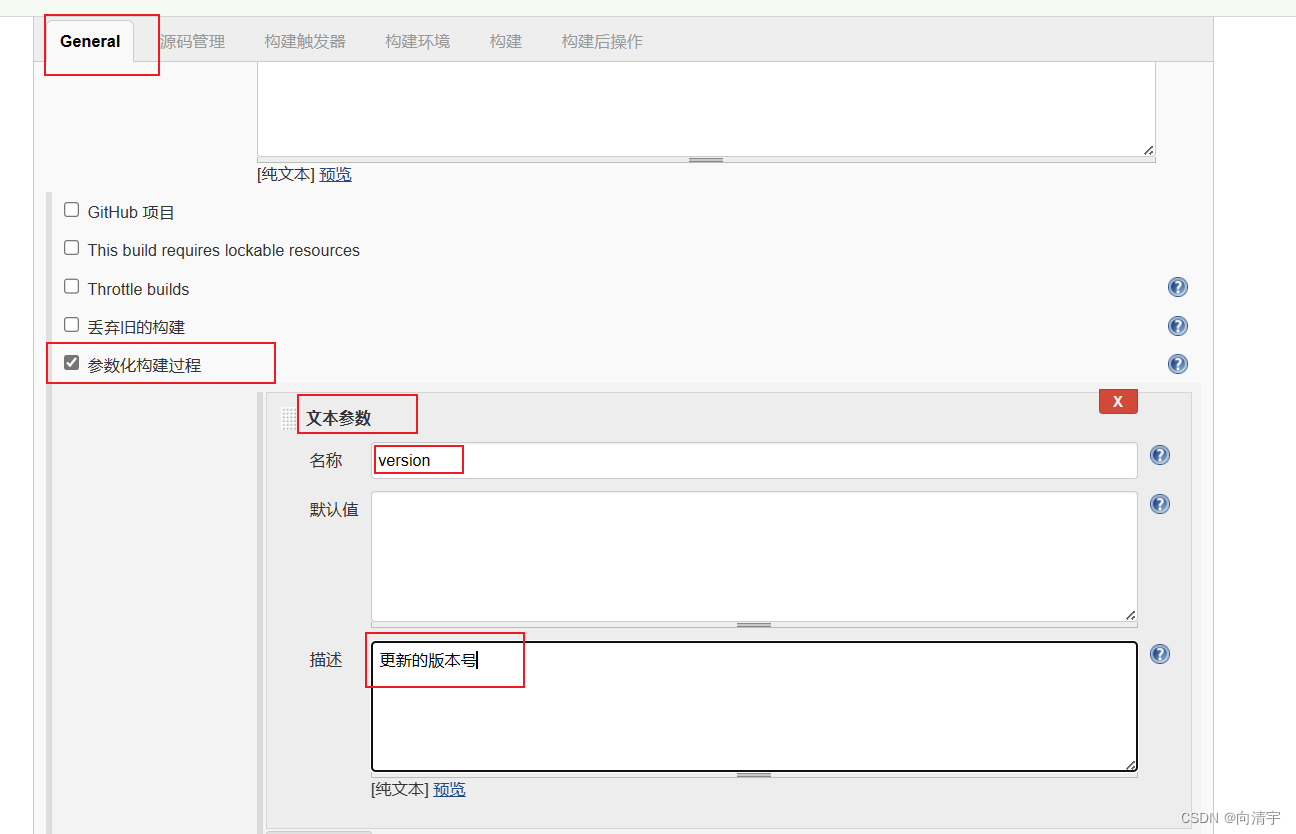Grab resize bar below 默认值 textarea

(x=754, y=625)
